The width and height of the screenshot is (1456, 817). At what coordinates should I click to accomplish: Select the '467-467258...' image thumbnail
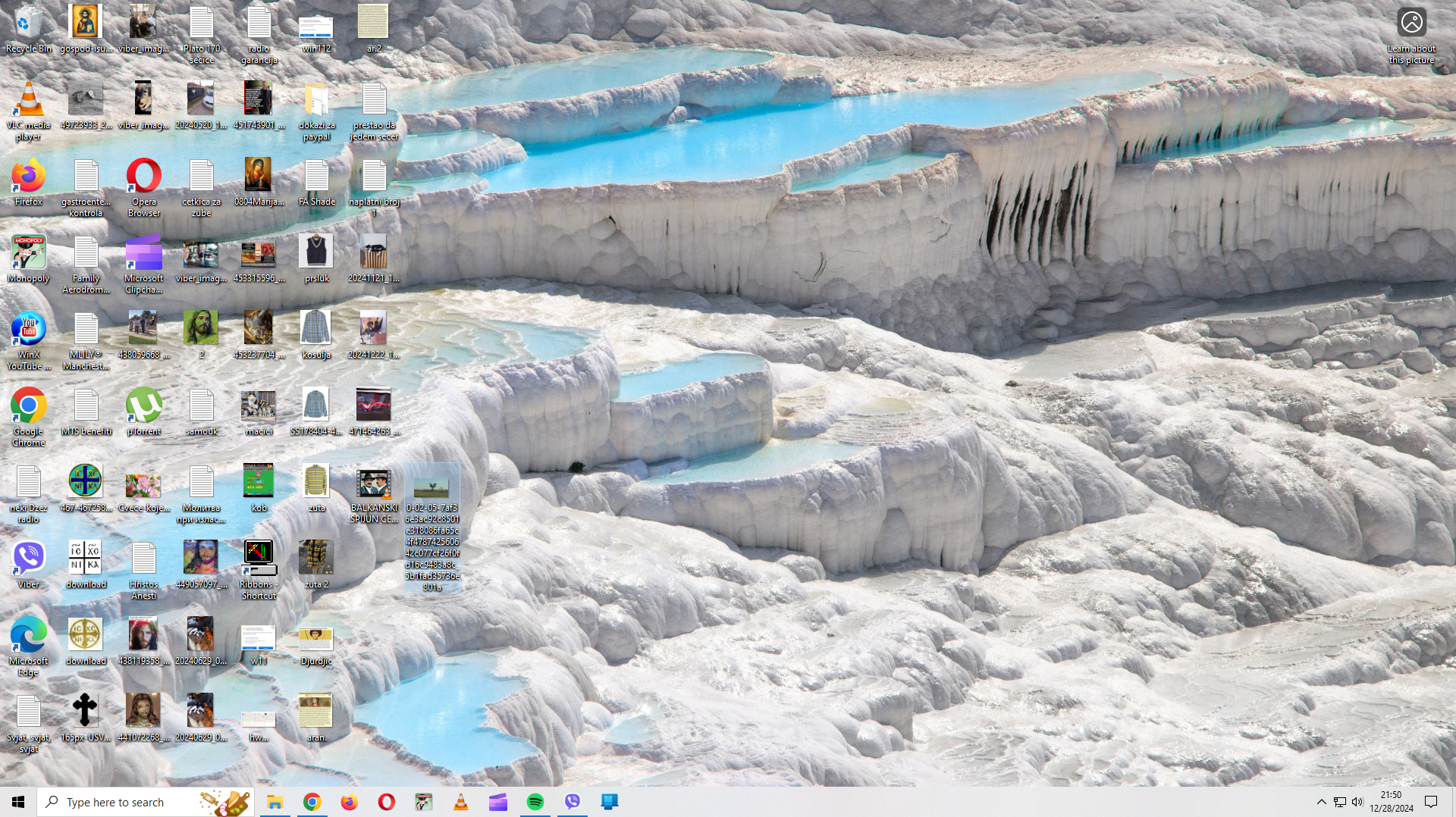(x=86, y=488)
